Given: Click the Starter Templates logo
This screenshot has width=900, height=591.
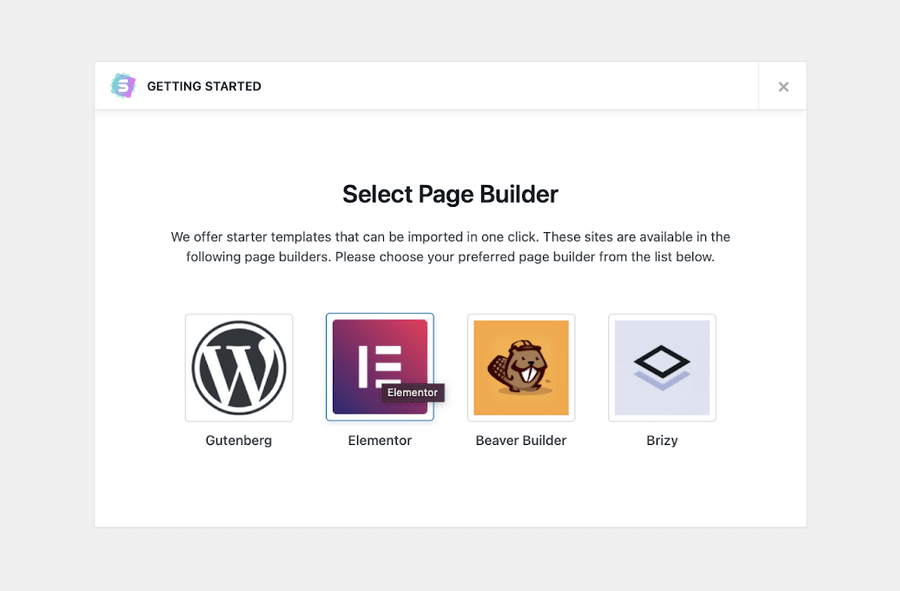Looking at the screenshot, I should [x=123, y=86].
